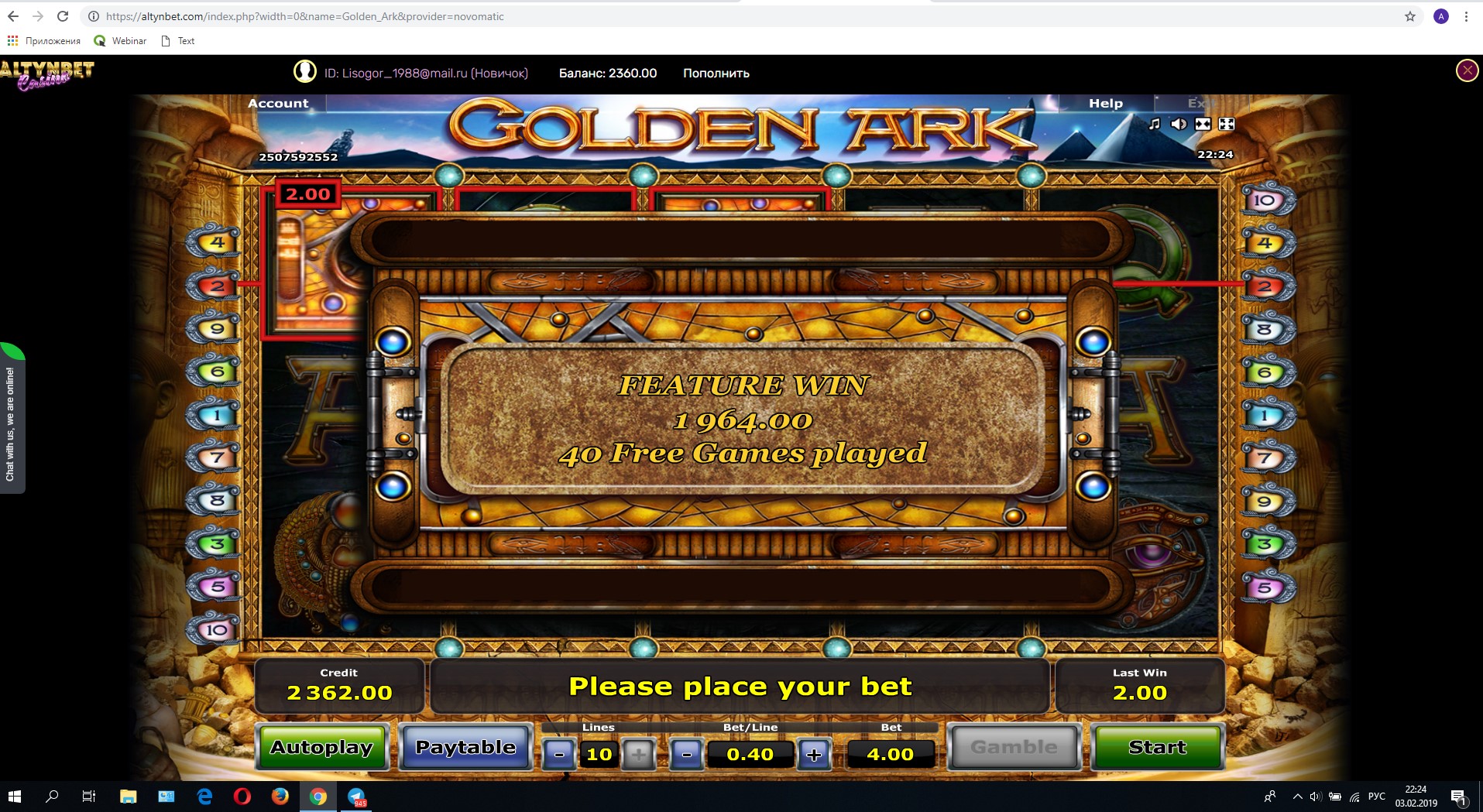Open Telegram from the taskbar

click(356, 796)
